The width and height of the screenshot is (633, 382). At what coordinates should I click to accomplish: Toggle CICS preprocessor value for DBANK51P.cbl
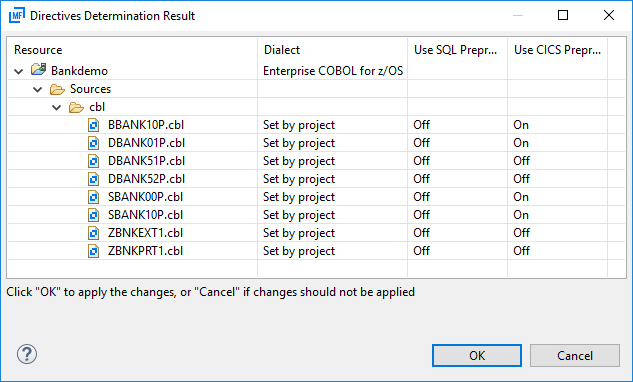tap(521, 161)
